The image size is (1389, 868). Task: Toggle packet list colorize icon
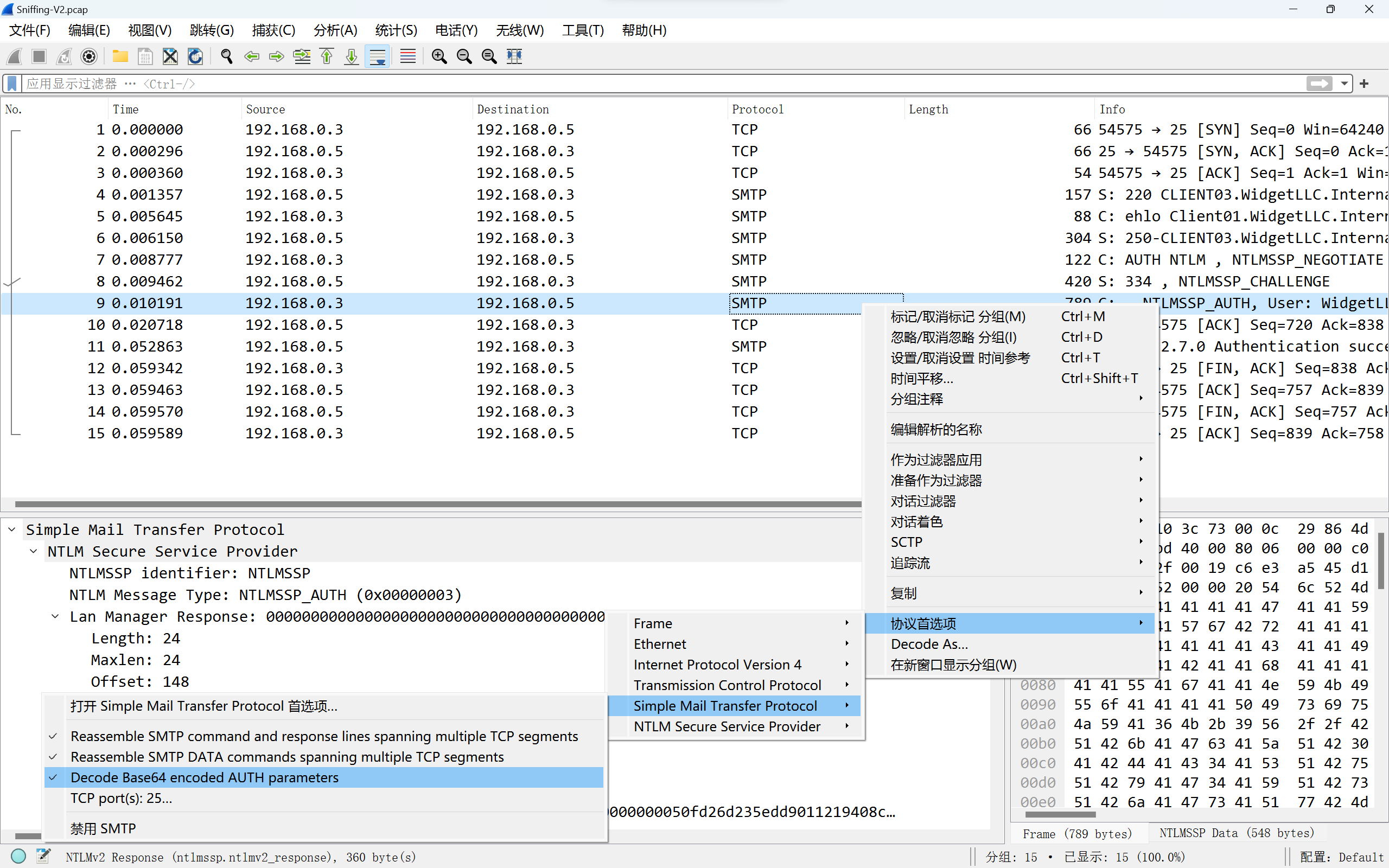tap(407, 56)
